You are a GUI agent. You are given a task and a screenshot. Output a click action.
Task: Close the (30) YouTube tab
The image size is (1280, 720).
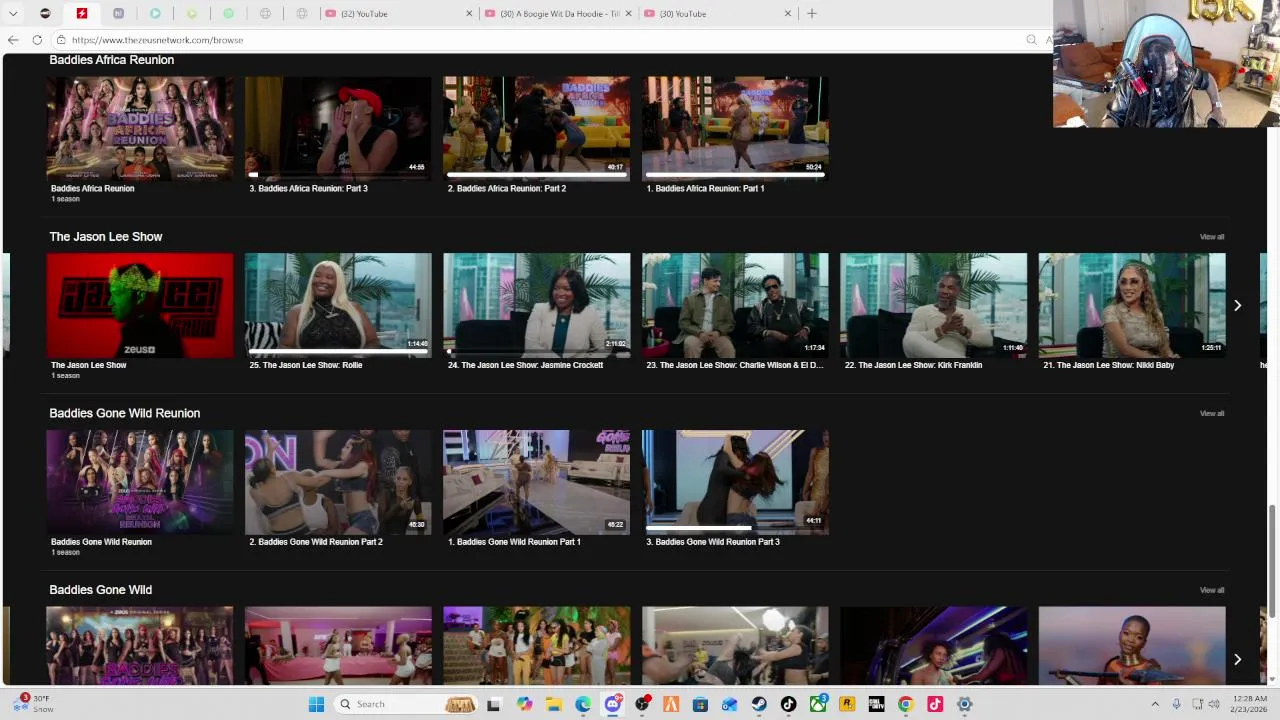click(x=788, y=14)
